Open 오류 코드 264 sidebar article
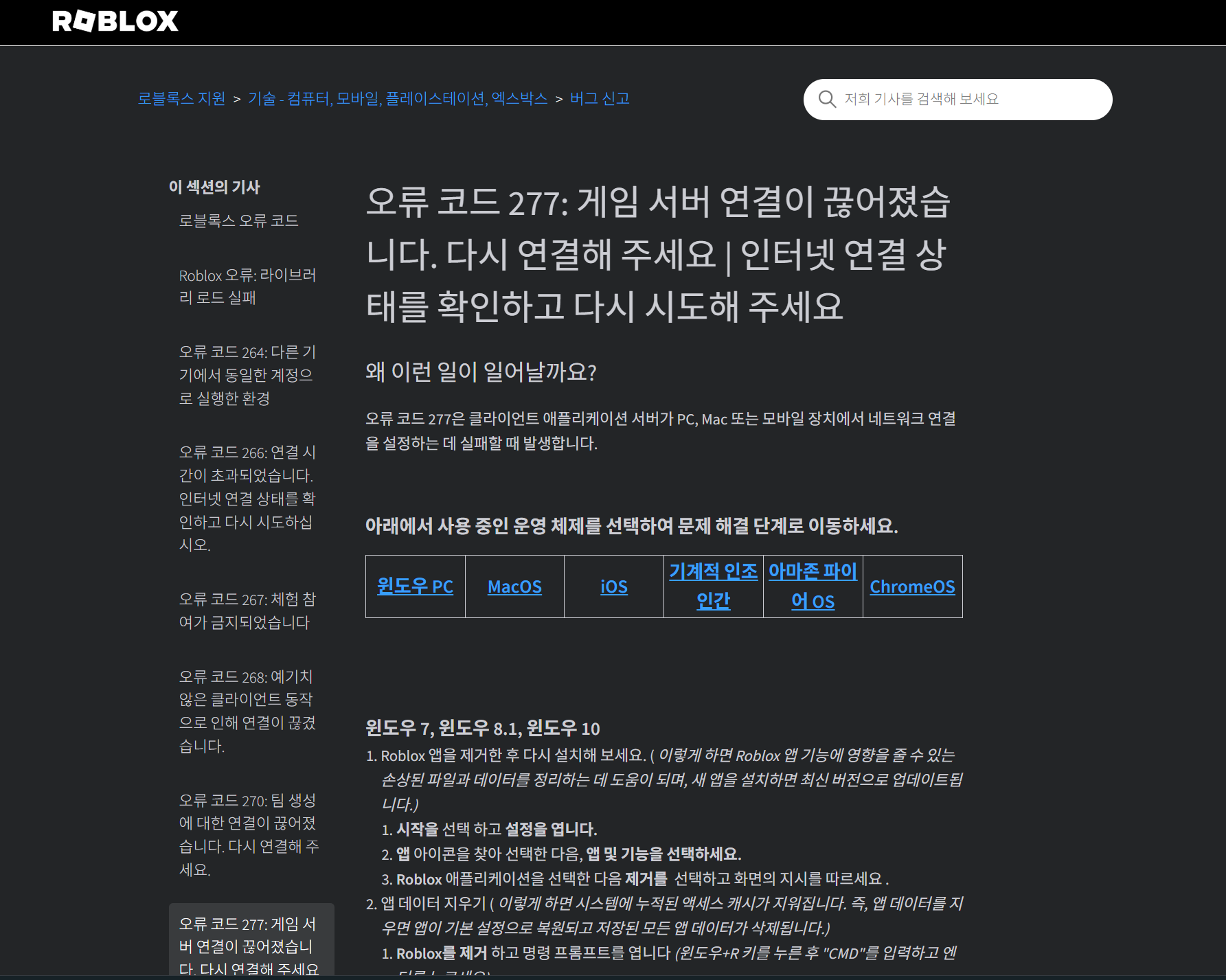1226x980 pixels. (247, 375)
